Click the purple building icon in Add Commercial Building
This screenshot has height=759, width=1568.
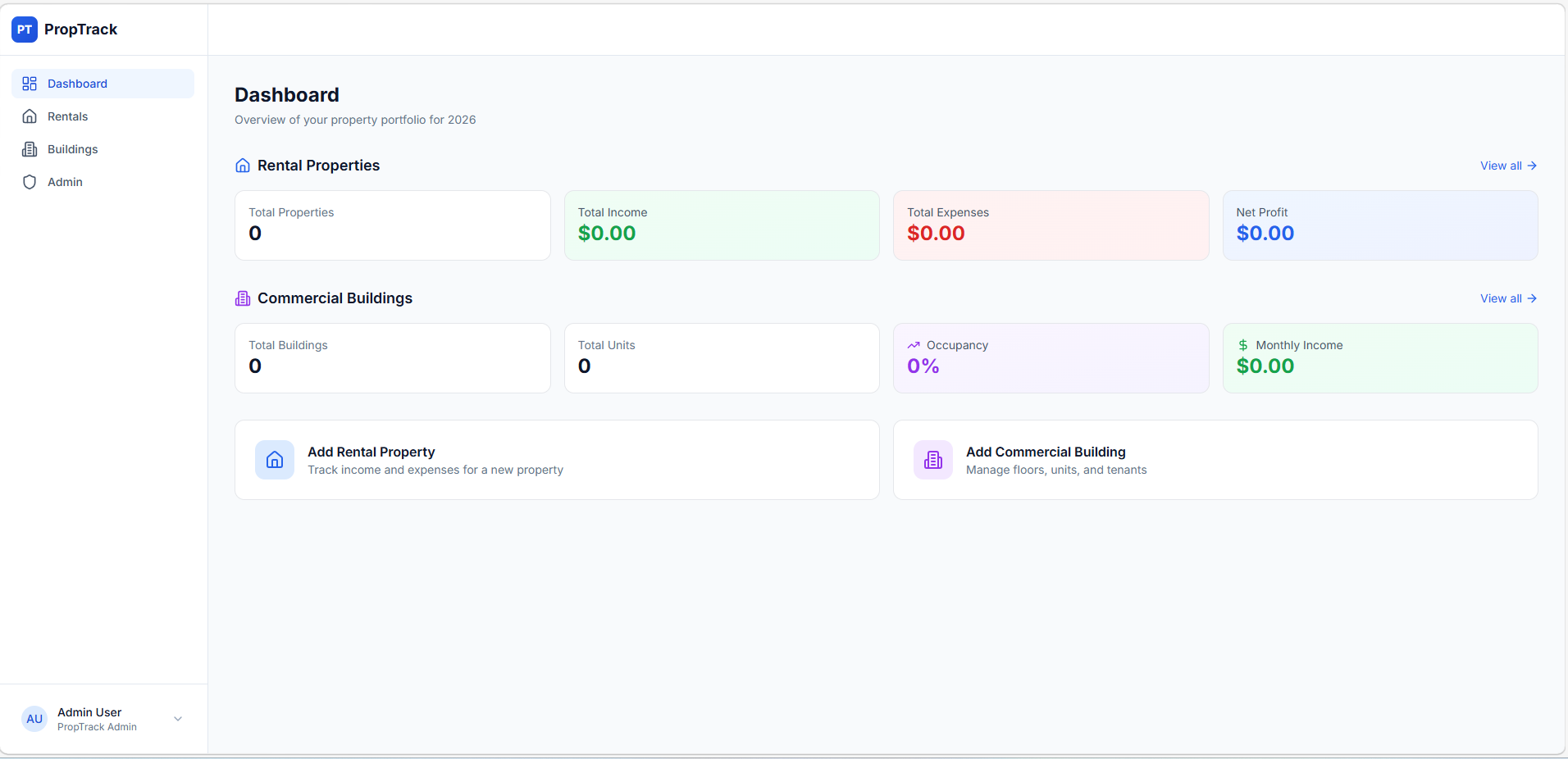(933, 460)
